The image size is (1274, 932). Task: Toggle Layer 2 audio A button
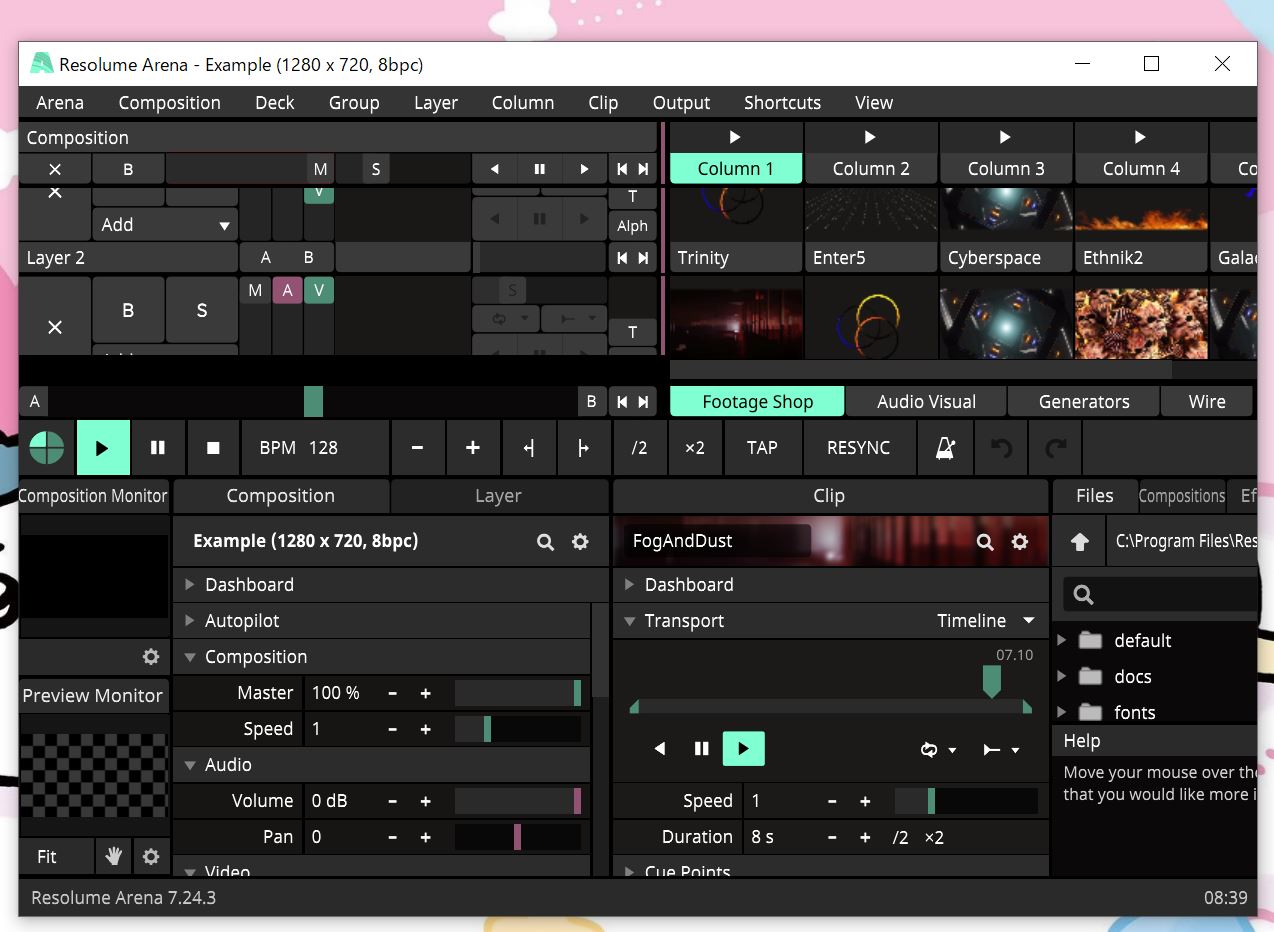[287, 290]
